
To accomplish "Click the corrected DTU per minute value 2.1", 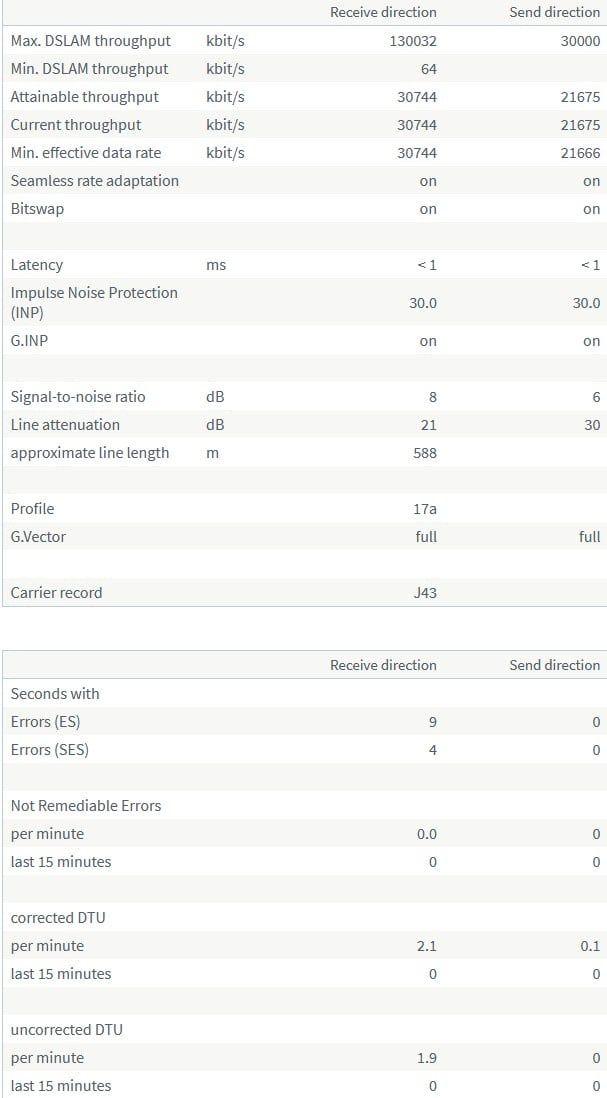I will (x=426, y=947).
